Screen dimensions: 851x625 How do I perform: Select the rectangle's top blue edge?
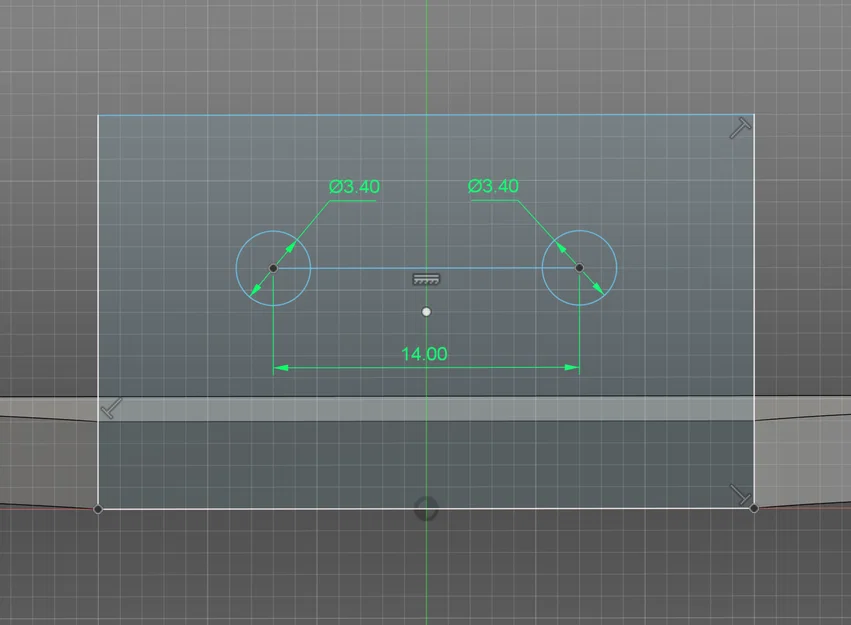[426, 115]
